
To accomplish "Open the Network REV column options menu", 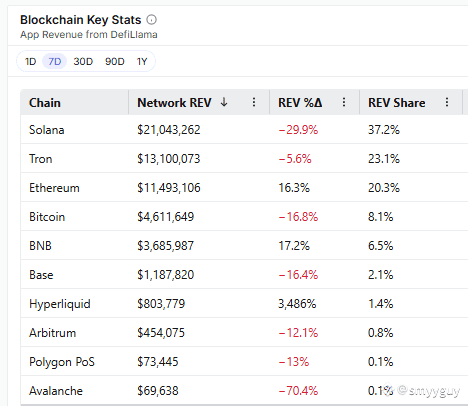I will 254,102.
